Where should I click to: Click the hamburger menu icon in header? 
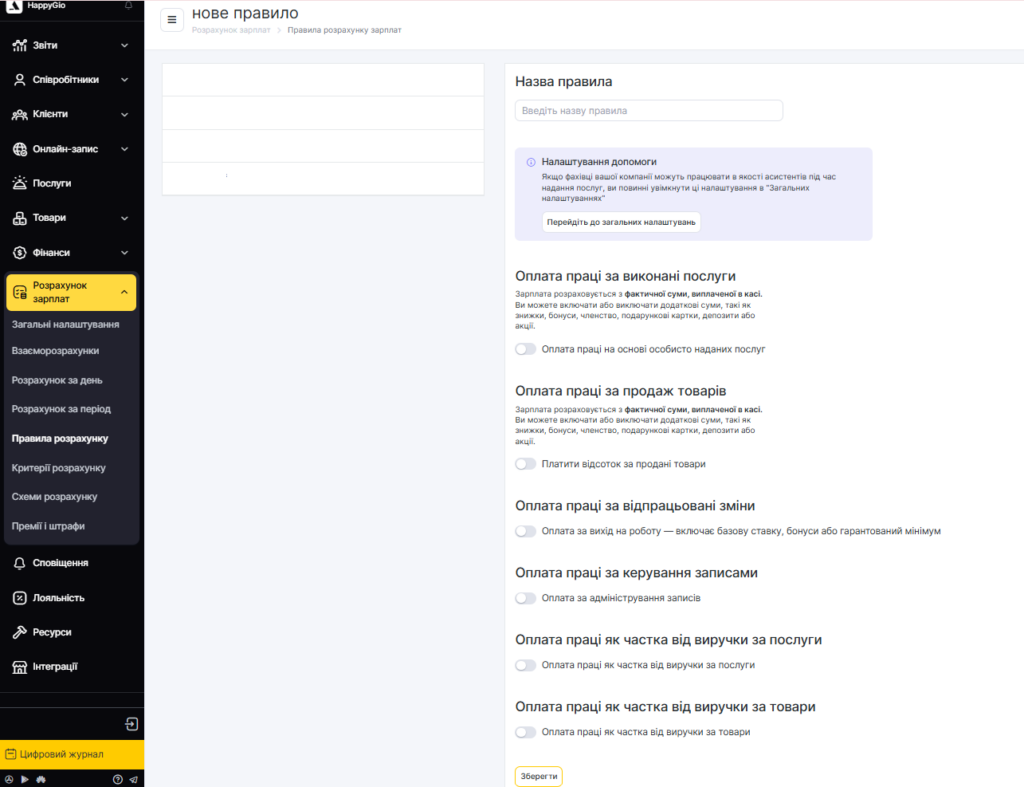point(172,20)
